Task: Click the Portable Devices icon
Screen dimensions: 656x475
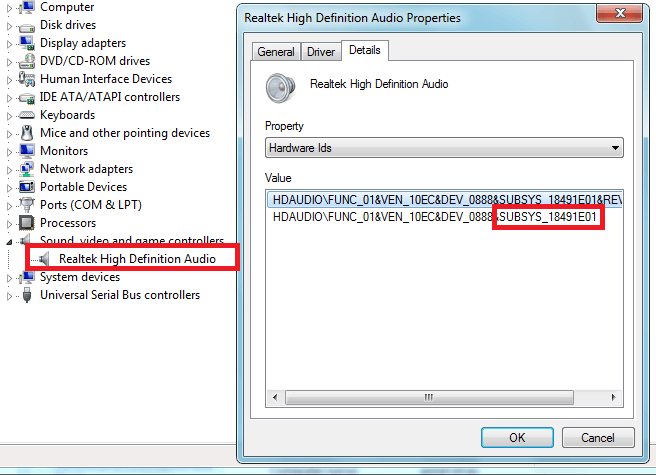Action: pyautogui.click(x=27, y=187)
